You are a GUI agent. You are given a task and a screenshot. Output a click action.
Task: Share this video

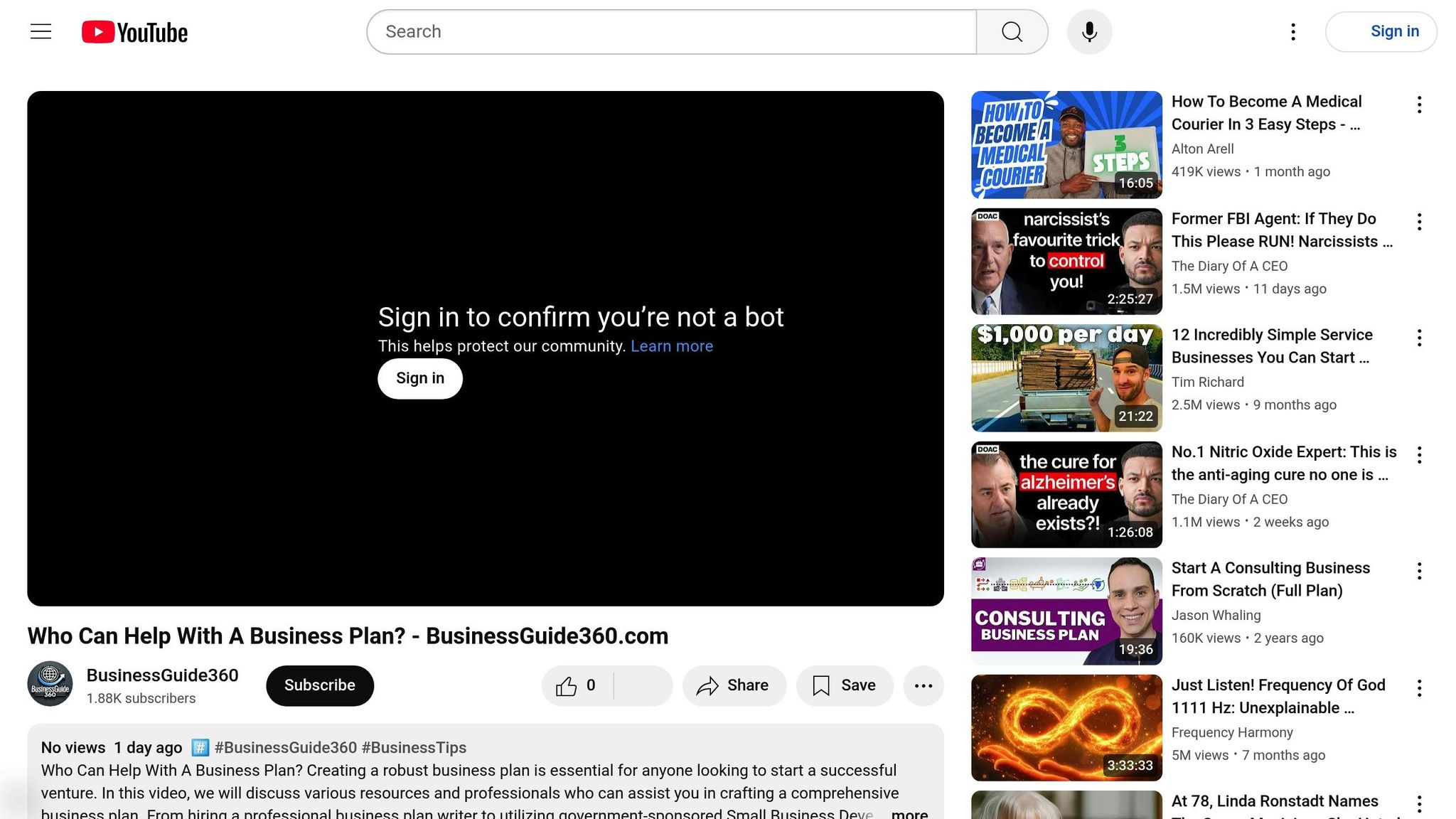tap(734, 685)
